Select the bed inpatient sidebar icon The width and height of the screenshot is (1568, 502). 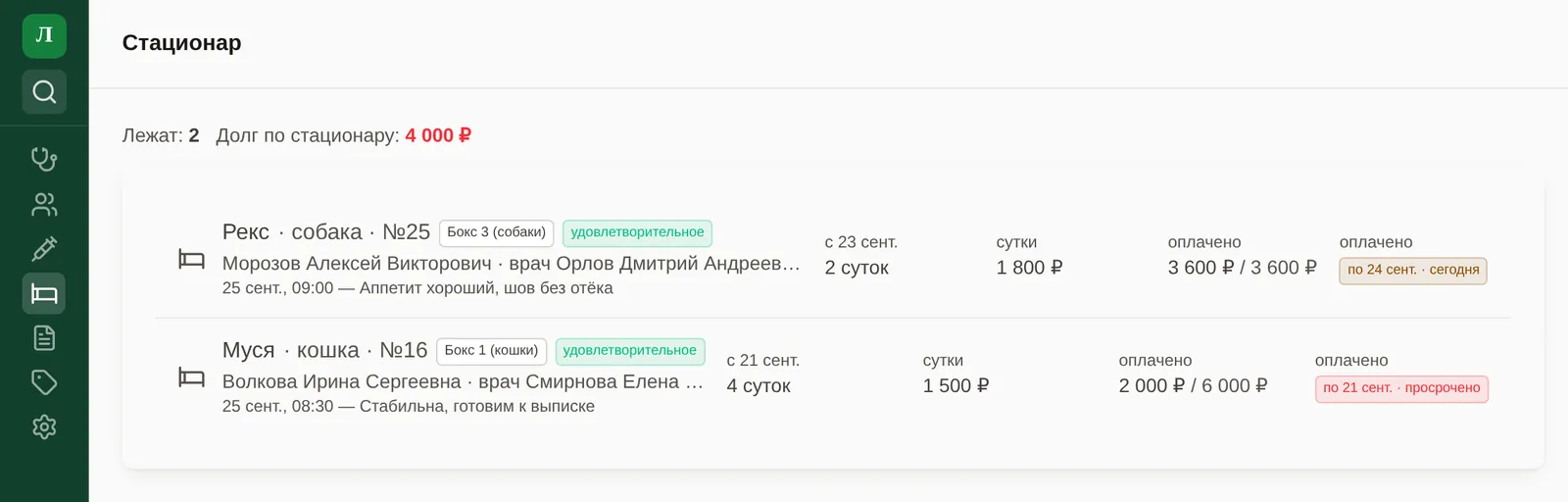(x=44, y=293)
